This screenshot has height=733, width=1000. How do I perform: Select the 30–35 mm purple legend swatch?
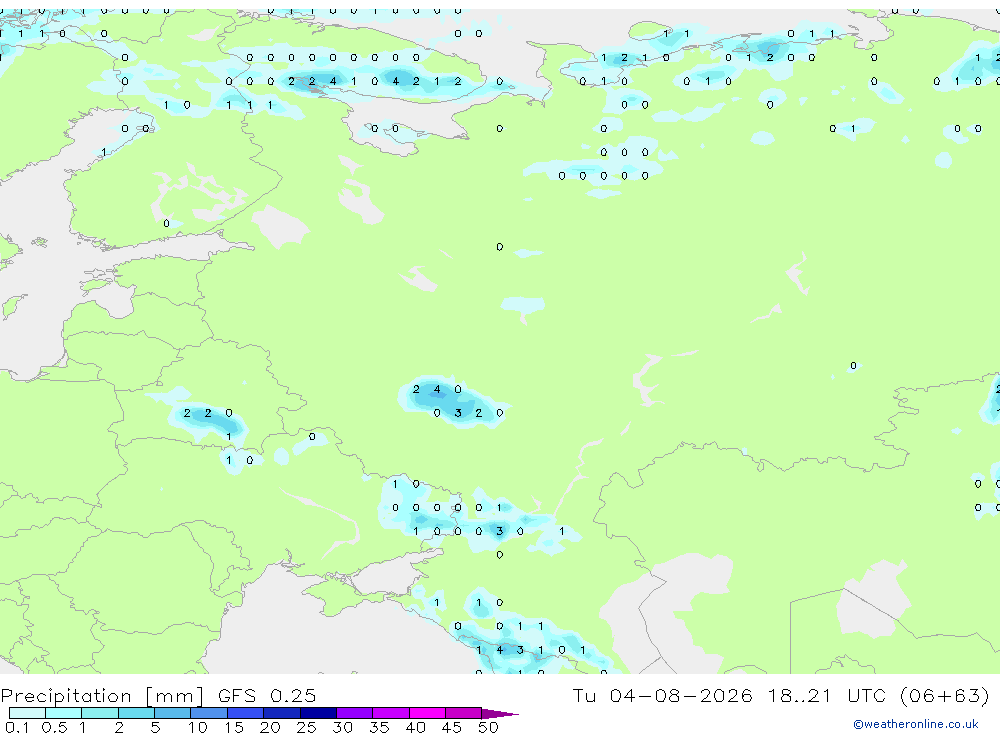coord(355,713)
